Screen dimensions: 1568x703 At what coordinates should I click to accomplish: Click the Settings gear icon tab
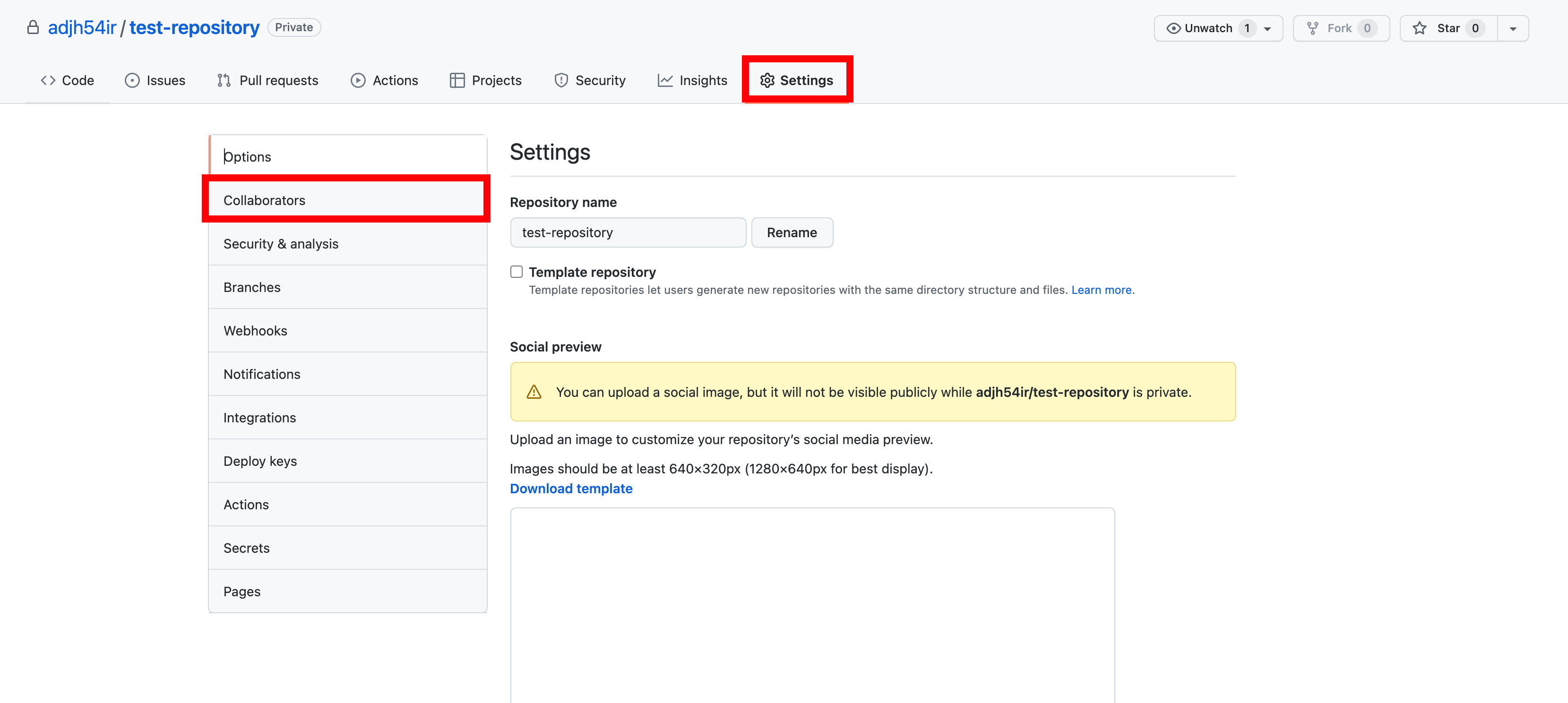(767, 80)
